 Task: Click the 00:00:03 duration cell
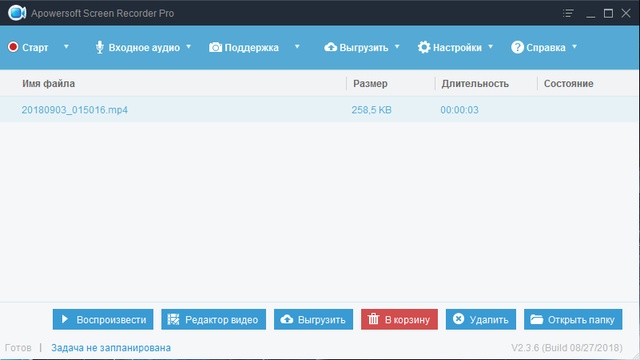[x=459, y=110]
